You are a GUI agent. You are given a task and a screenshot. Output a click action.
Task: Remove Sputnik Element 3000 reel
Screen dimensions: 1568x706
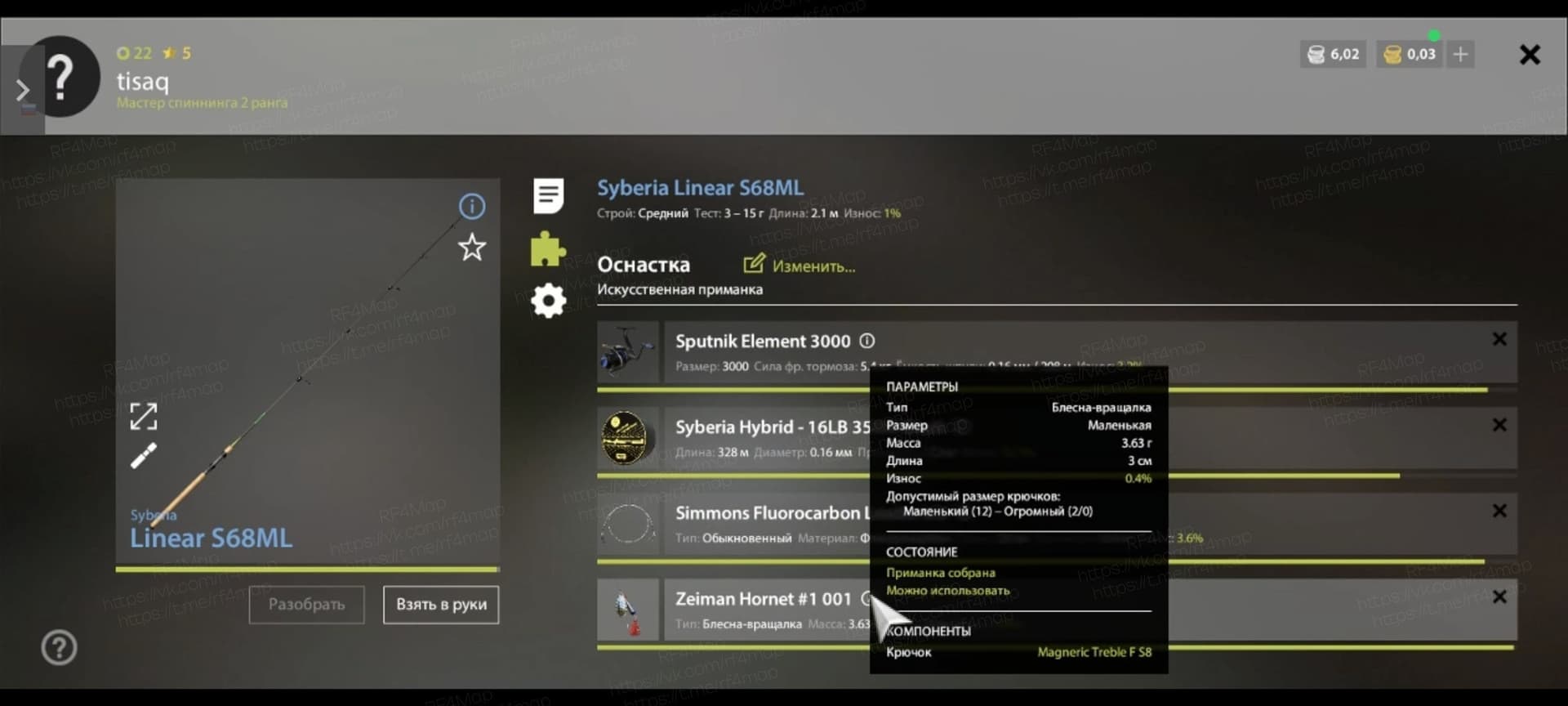point(1499,339)
